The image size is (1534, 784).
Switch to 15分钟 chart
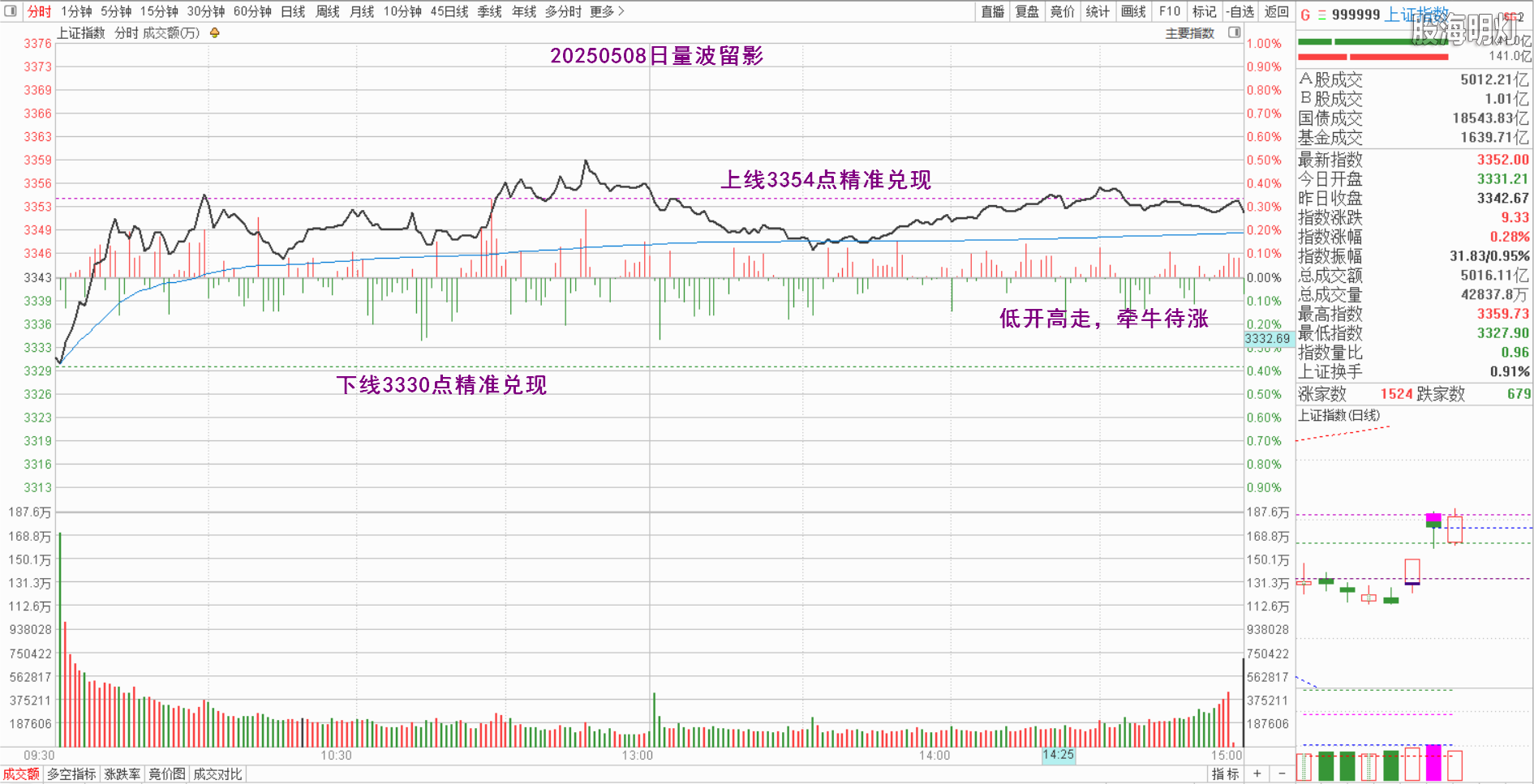(159, 11)
